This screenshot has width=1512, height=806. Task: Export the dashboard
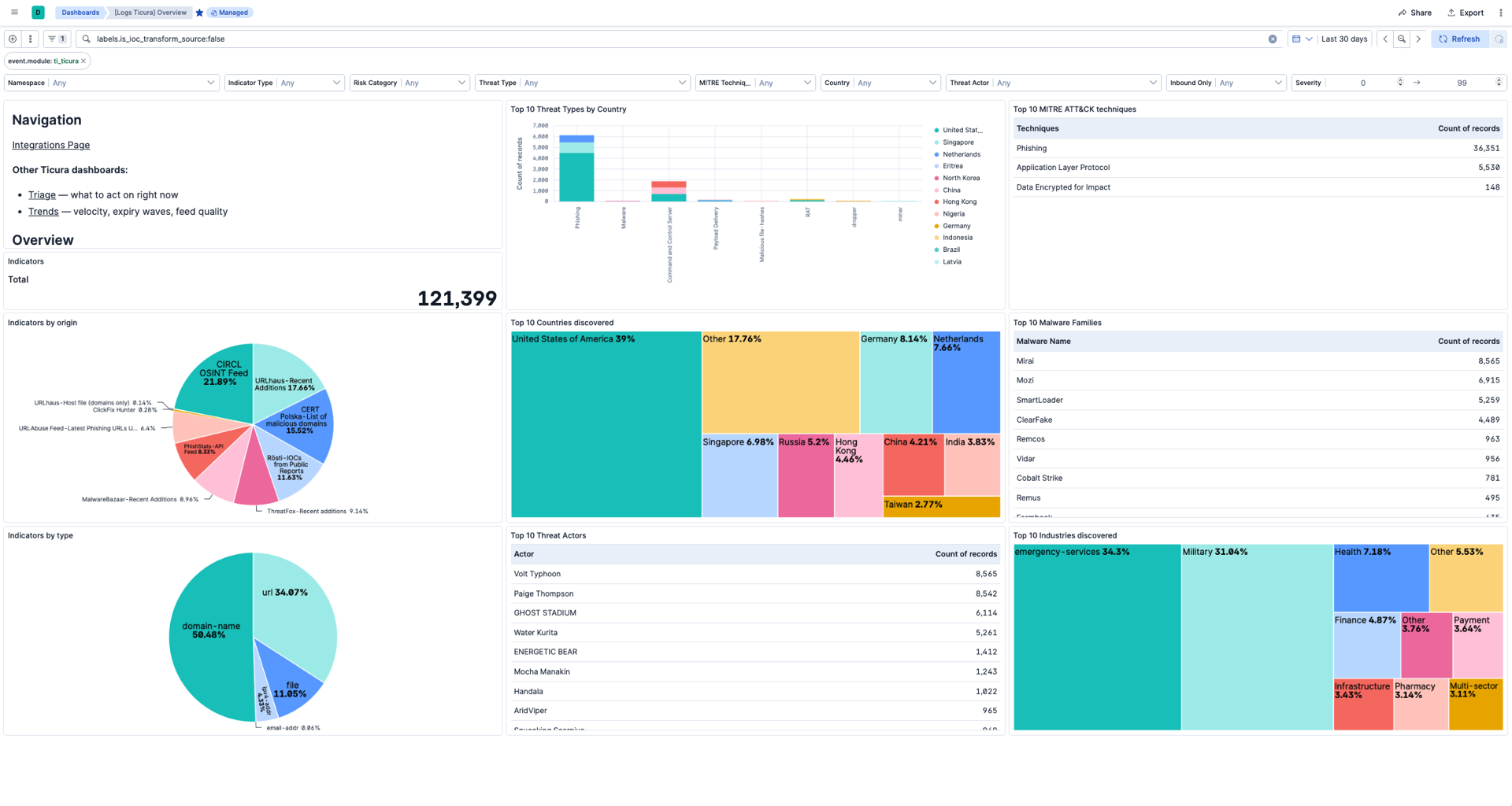point(1466,13)
